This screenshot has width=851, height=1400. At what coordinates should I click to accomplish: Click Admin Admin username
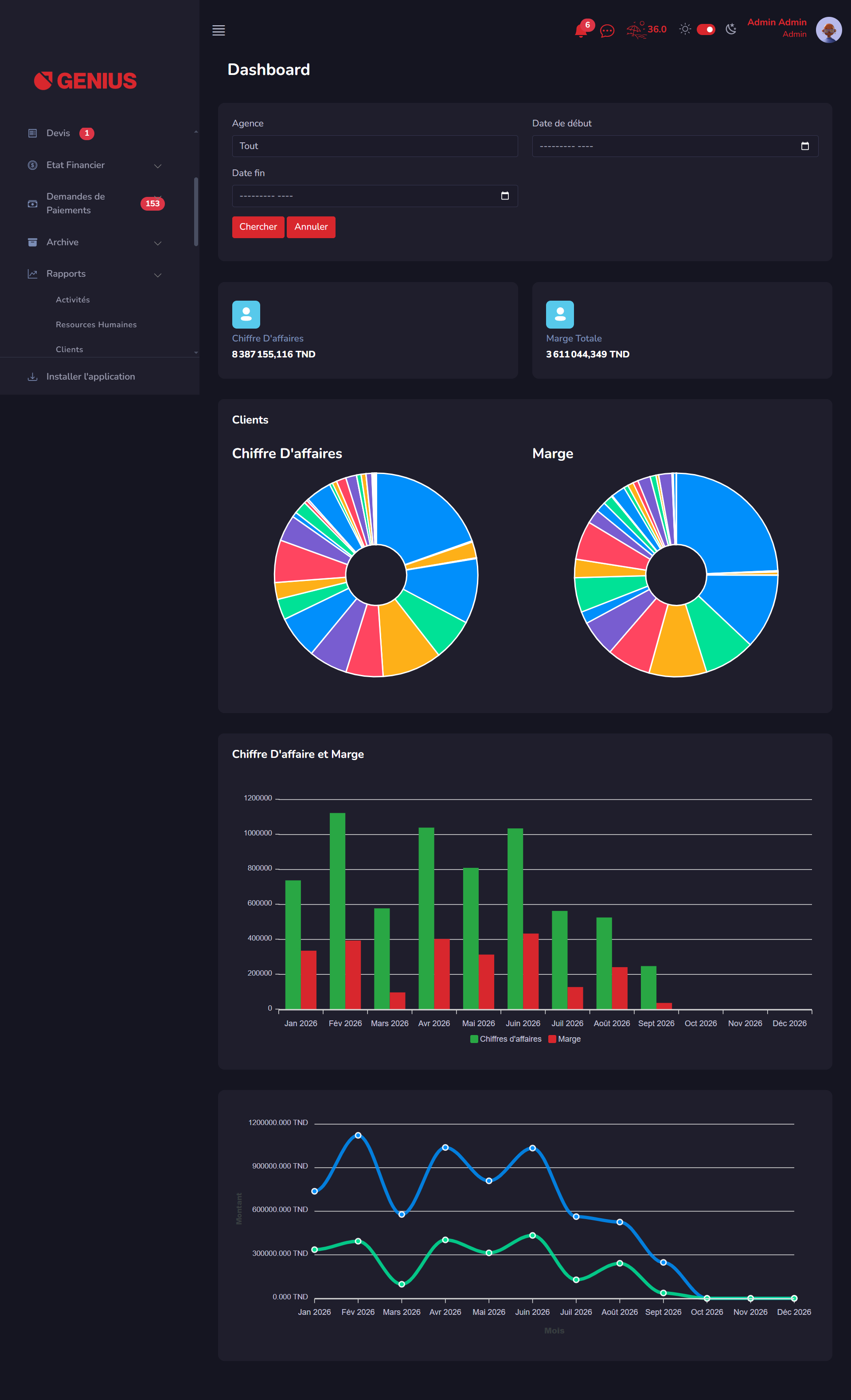(777, 22)
